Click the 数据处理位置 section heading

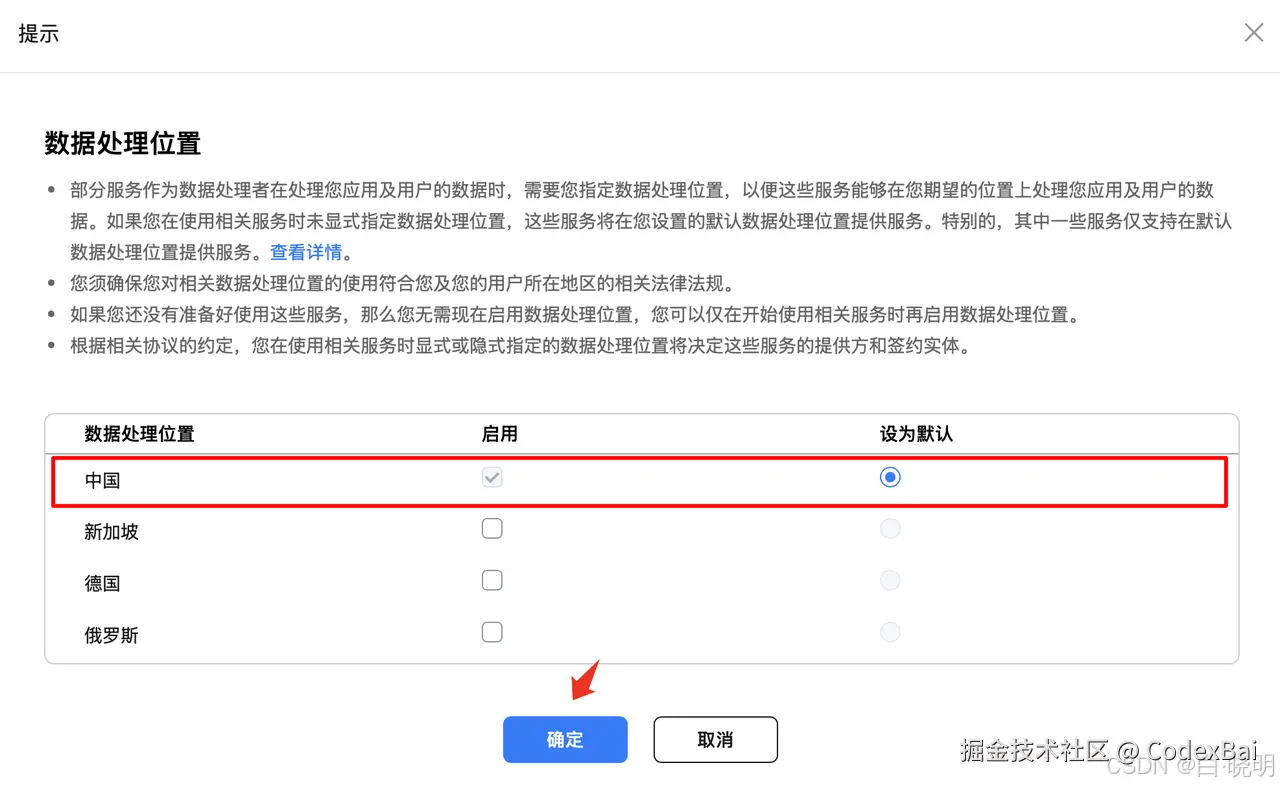pyautogui.click(x=121, y=144)
